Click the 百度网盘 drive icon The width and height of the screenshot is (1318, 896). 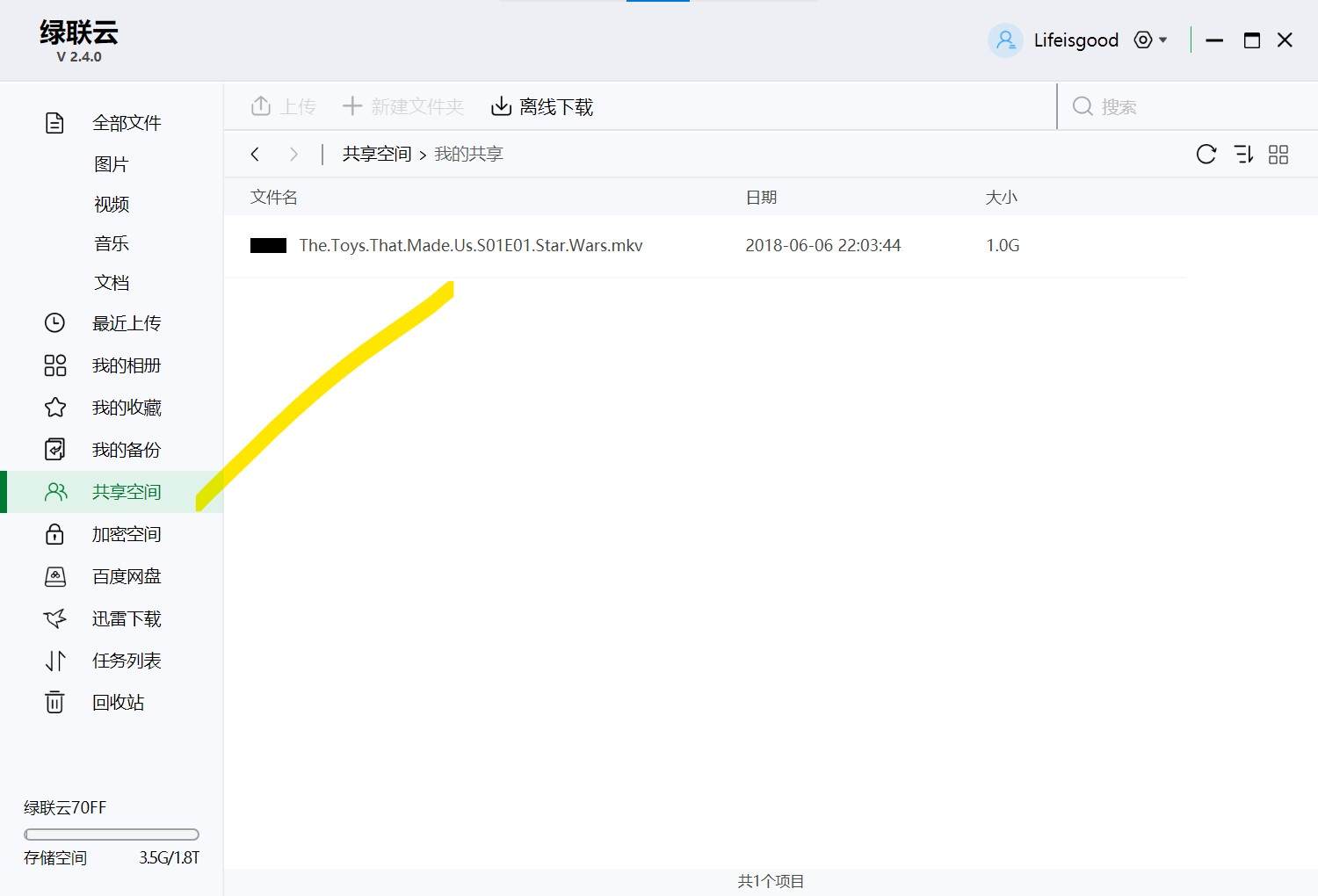(x=54, y=576)
